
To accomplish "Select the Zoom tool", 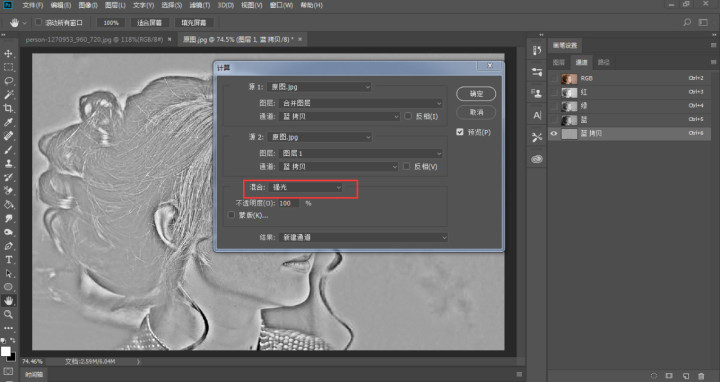I will tap(8, 315).
